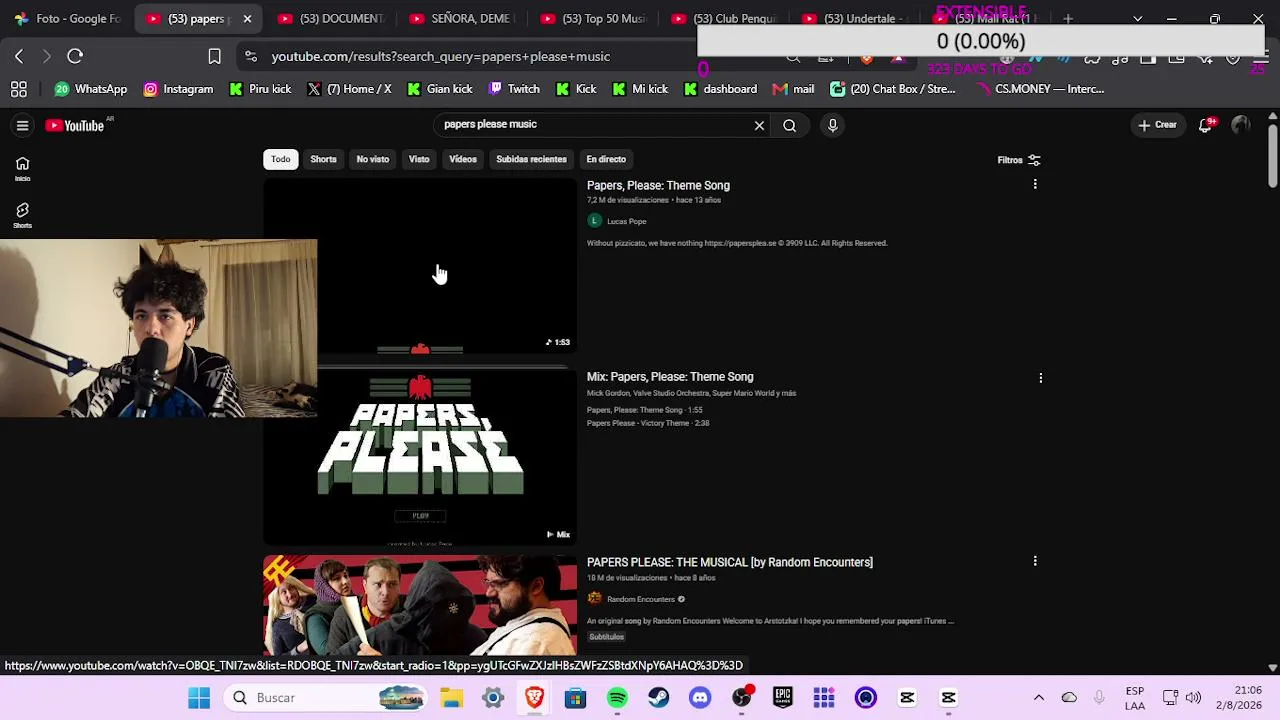Image resolution: width=1280 pixels, height=720 pixels.
Task: Filter results by Subidas recientes chip
Action: (x=531, y=159)
